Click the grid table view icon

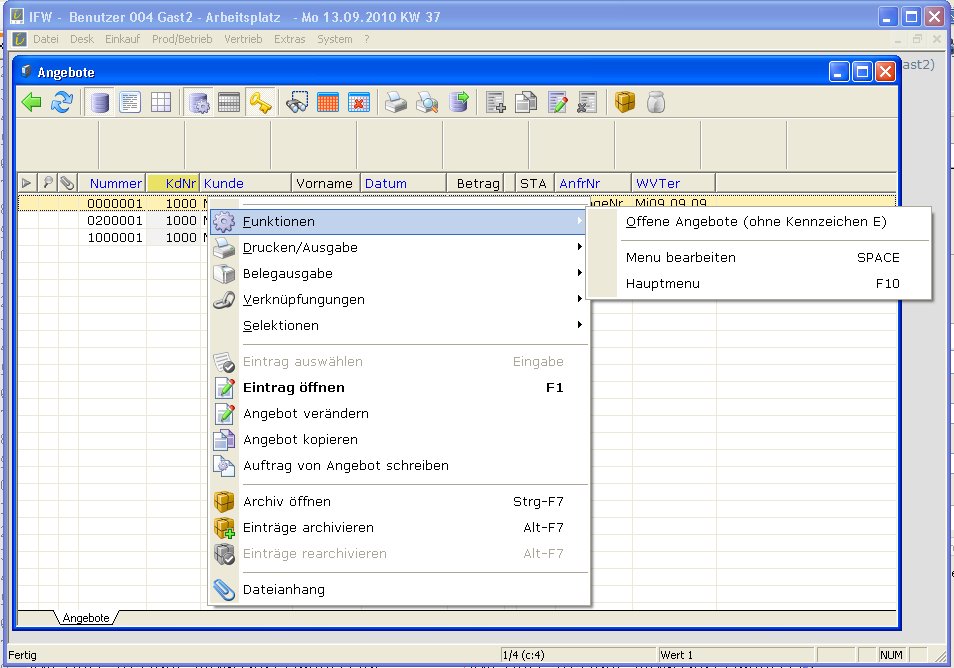(161, 102)
